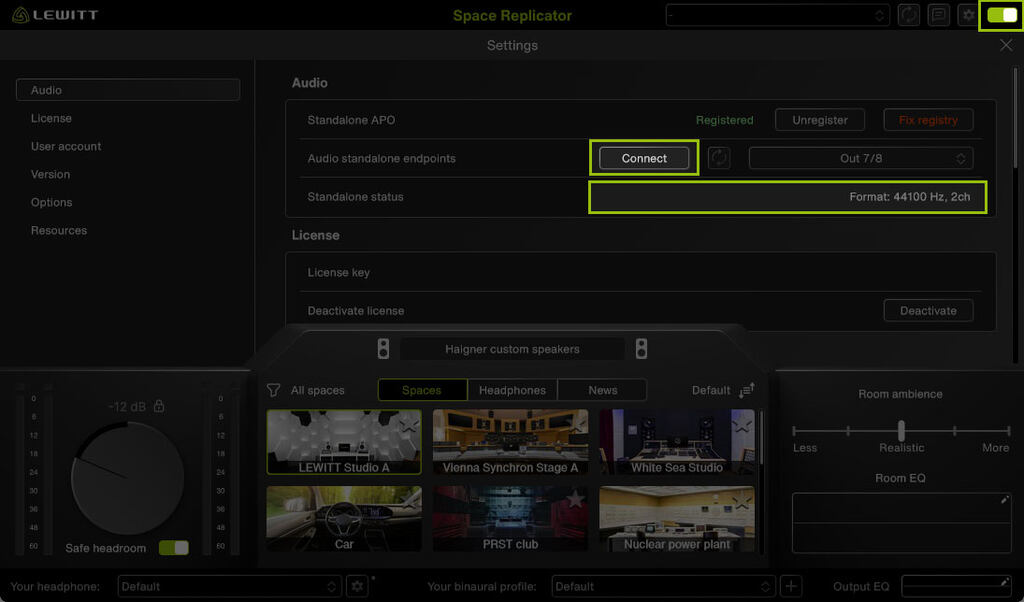The height and width of the screenshot is (602, 1024).
Task: Open User account settings section
Action: tap(66, 146)
